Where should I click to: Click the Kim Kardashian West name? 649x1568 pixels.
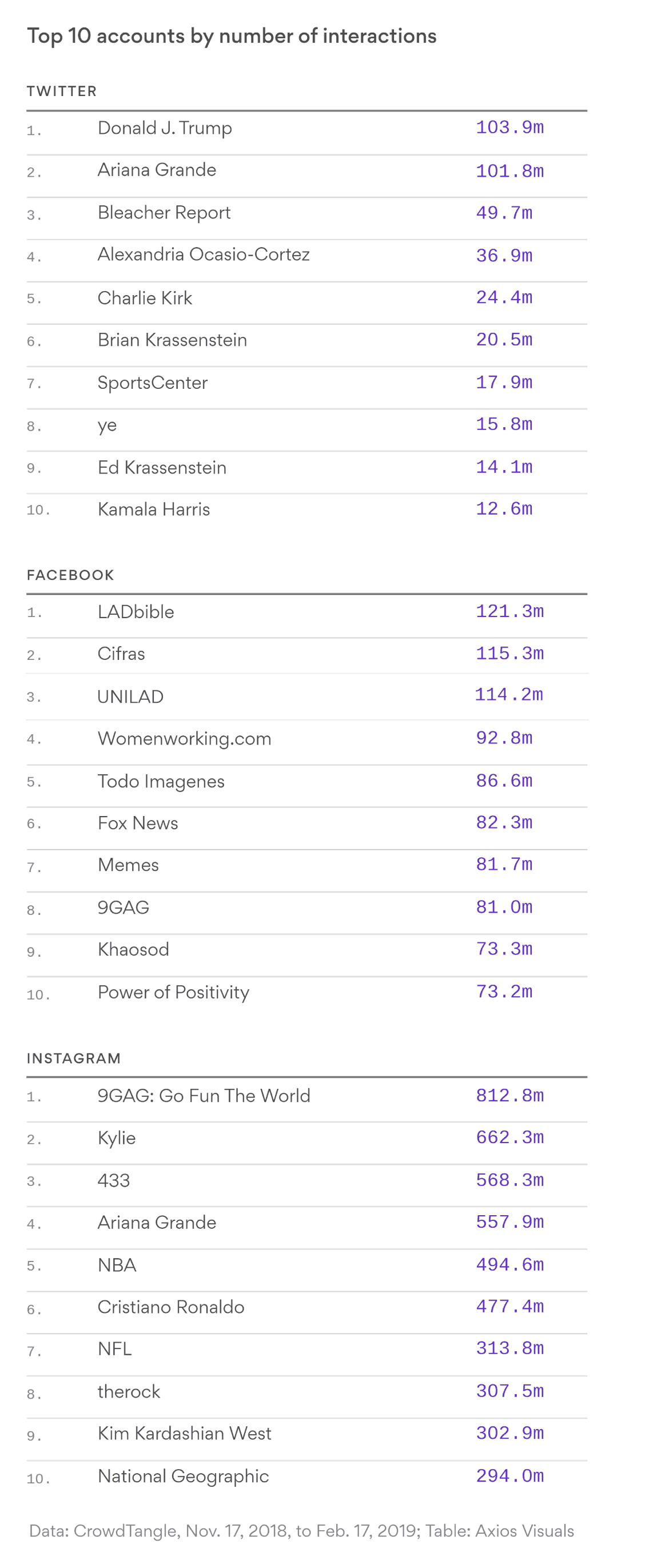[x=184, y=1434]
